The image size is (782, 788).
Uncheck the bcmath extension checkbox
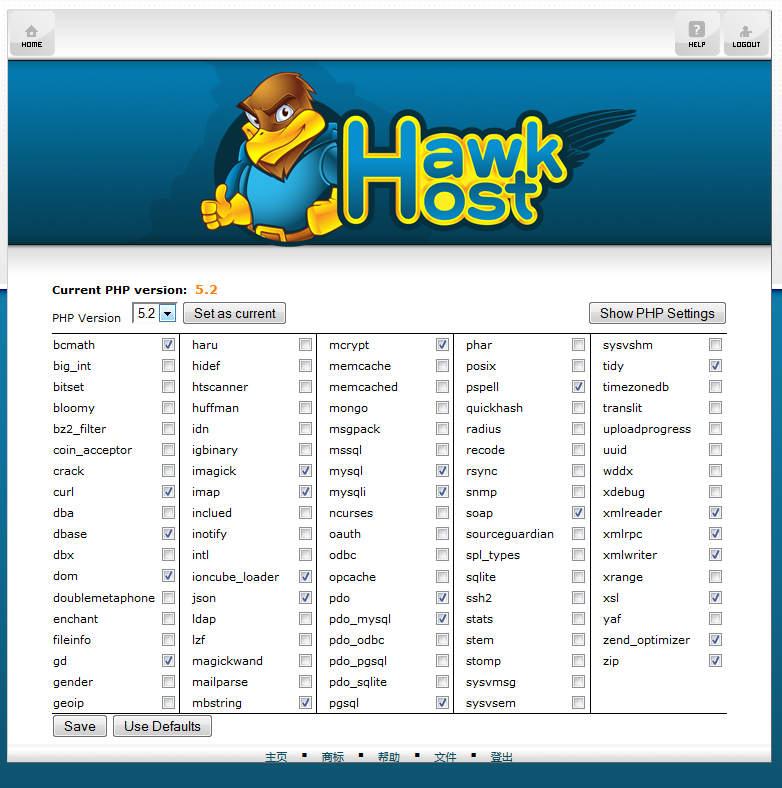point(168,345)
